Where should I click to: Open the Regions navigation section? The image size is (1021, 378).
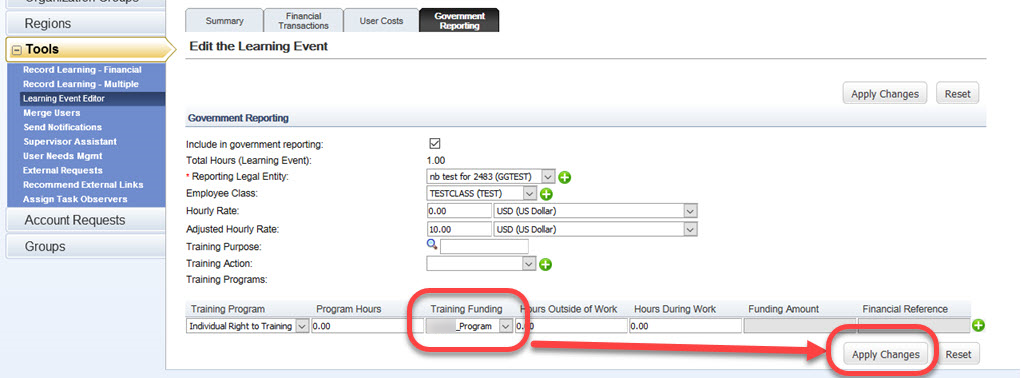tap(86, 23)
